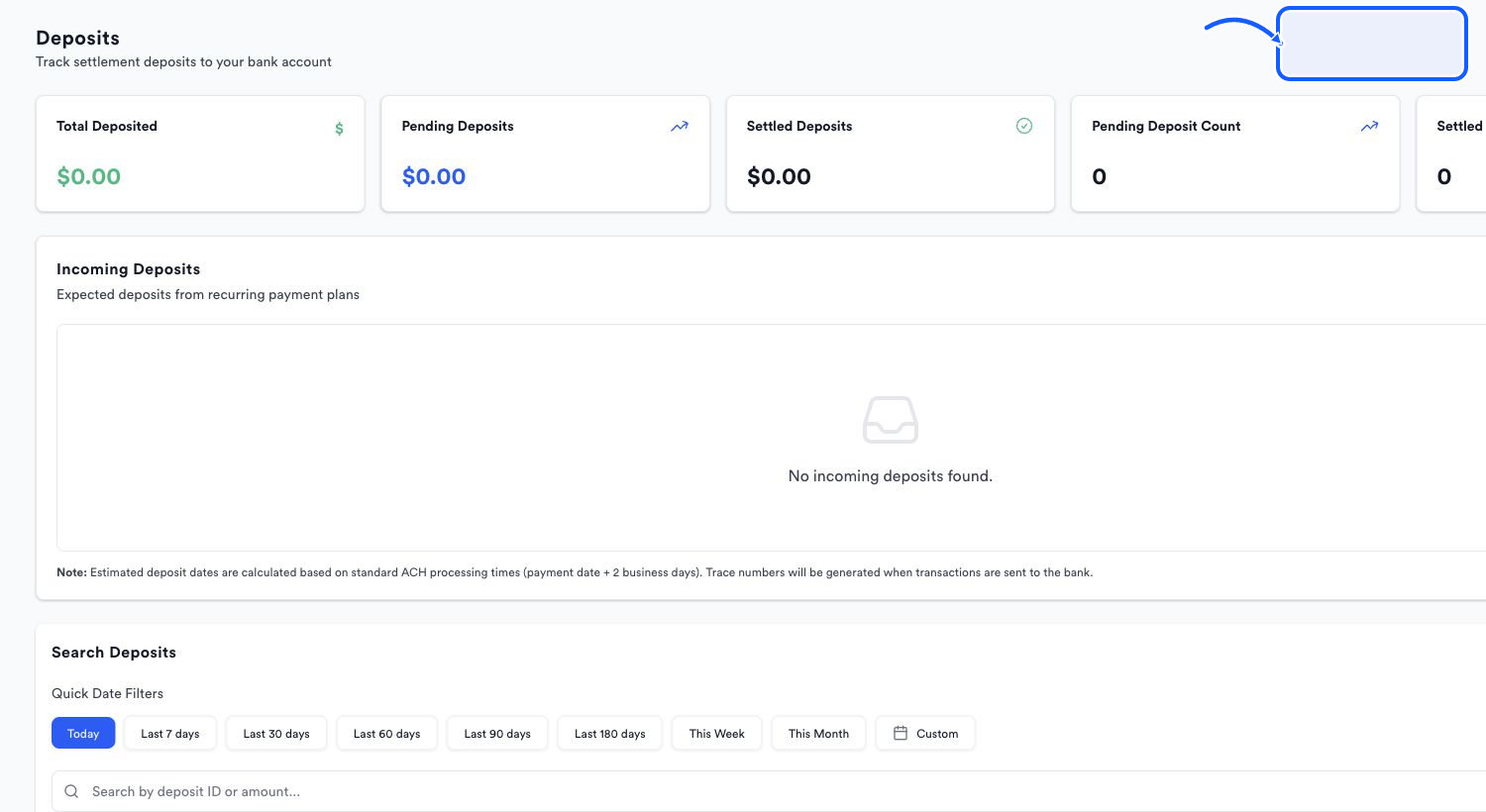Click the Quick Date Filters label
The image size is (1486, 812).
(107, 693)
